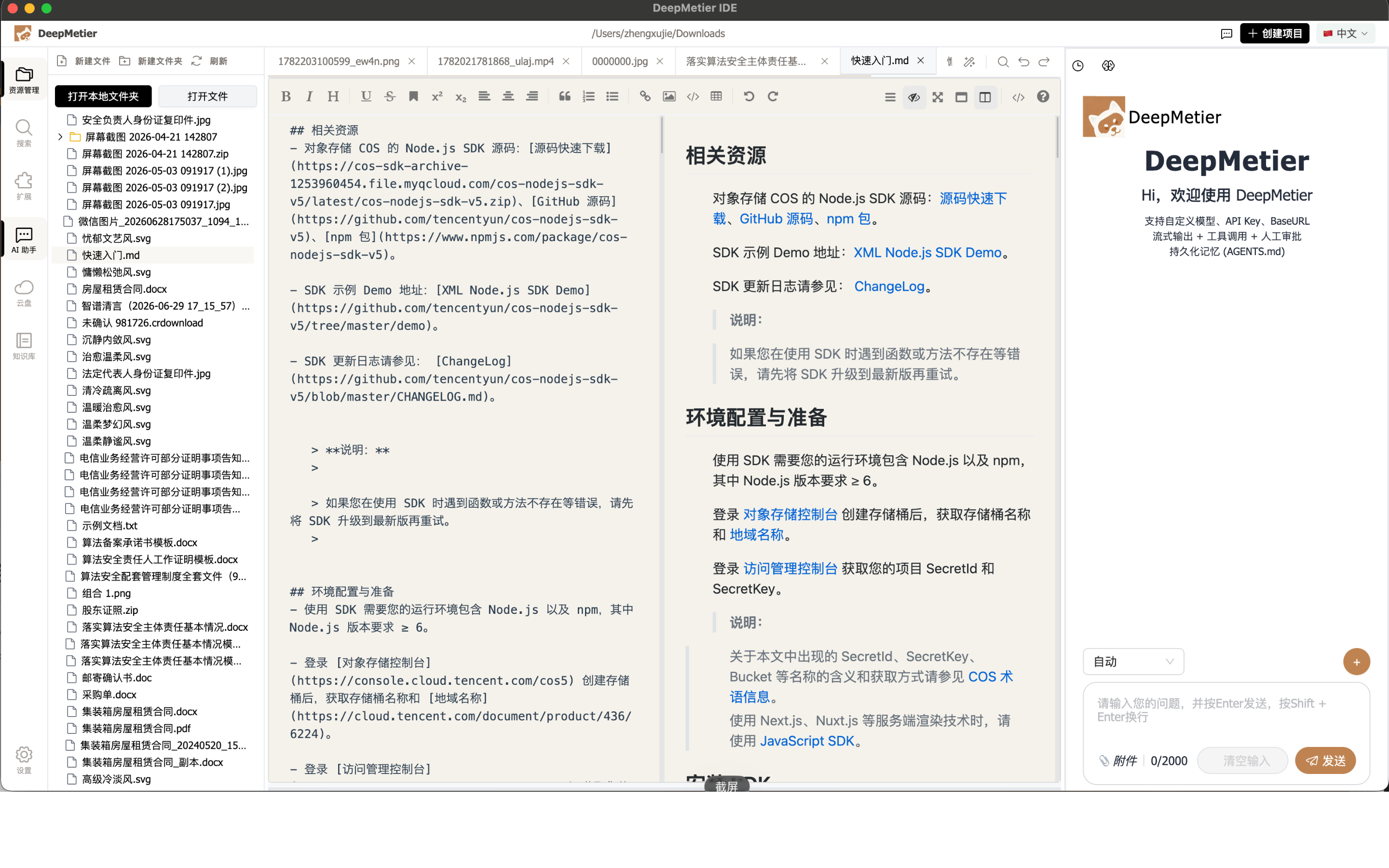
Task: Center align text in the editor
Action: pos(508,96)
